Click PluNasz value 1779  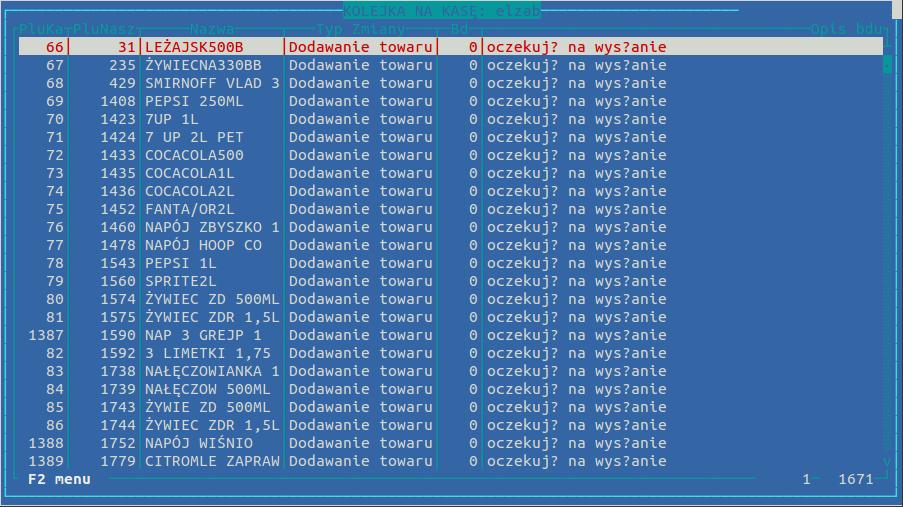117,461
